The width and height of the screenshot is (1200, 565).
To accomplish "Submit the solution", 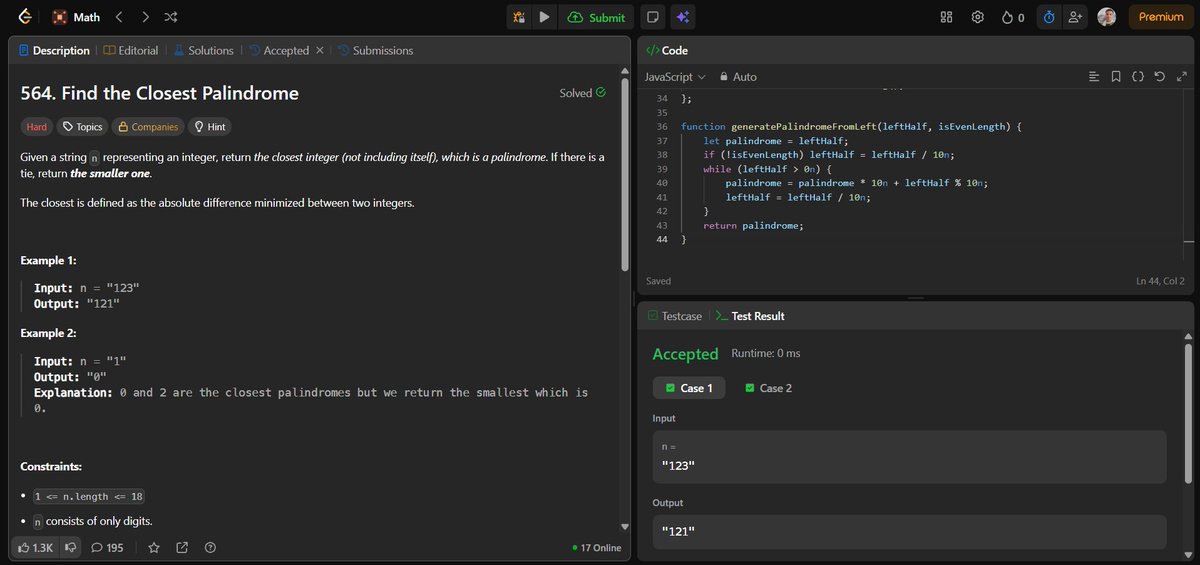I will 596,17.
